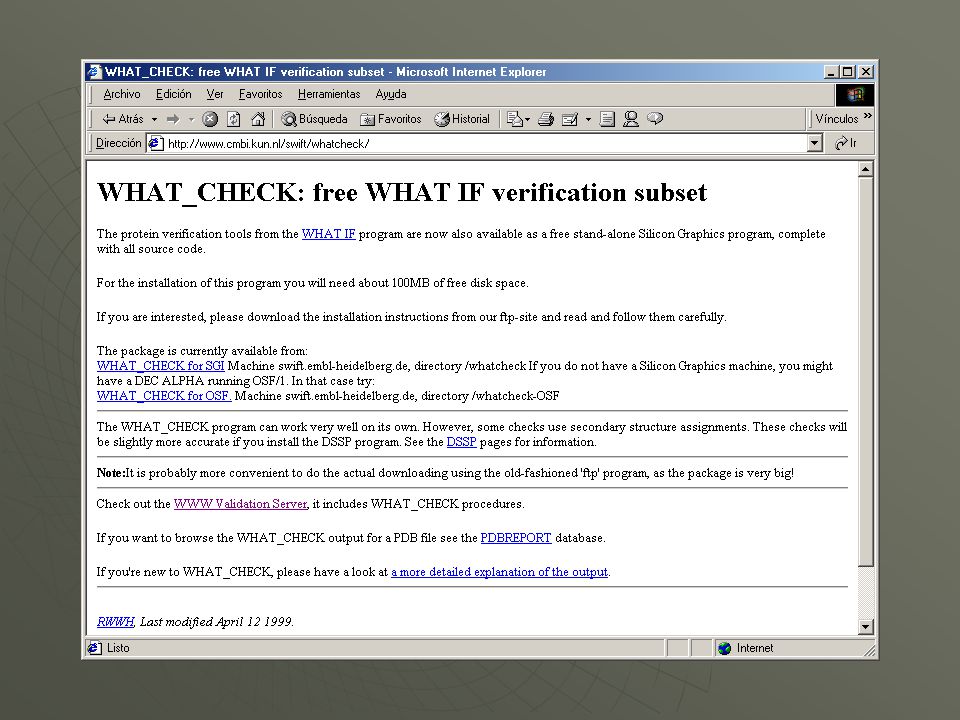Click the Windows logo throbber

tap(854, 95)
